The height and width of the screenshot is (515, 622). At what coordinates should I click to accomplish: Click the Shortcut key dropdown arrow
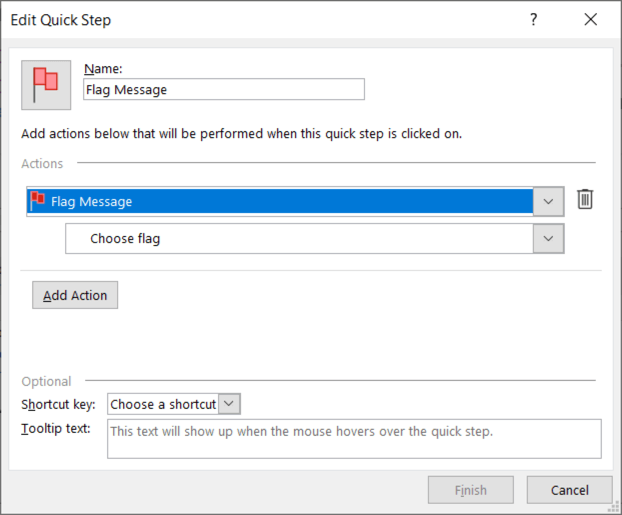(x=230, y=404)
